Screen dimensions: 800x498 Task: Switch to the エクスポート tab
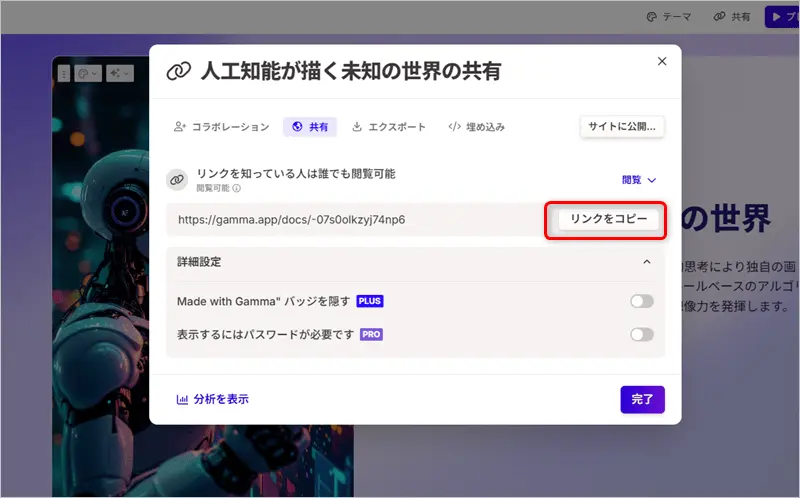coord(389,127)
